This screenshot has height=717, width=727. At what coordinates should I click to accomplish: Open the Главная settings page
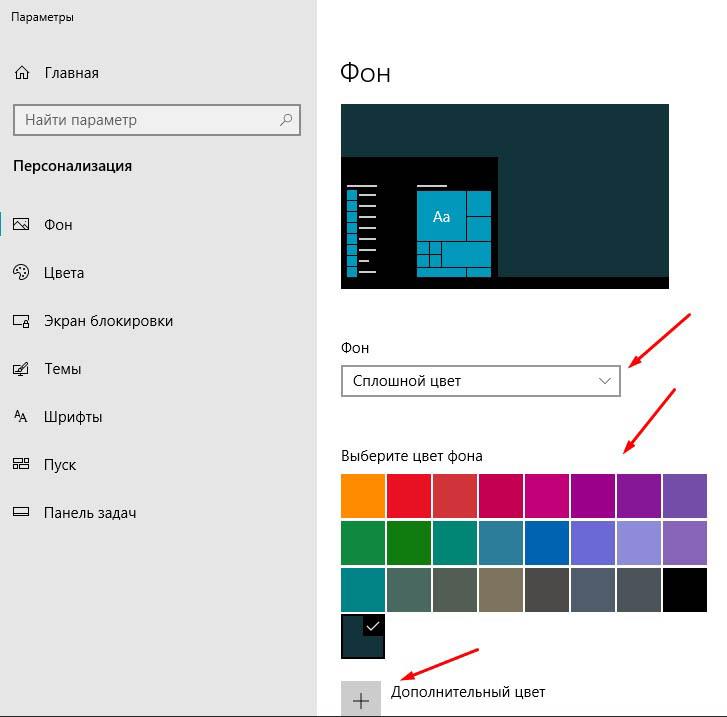(71, 73)
